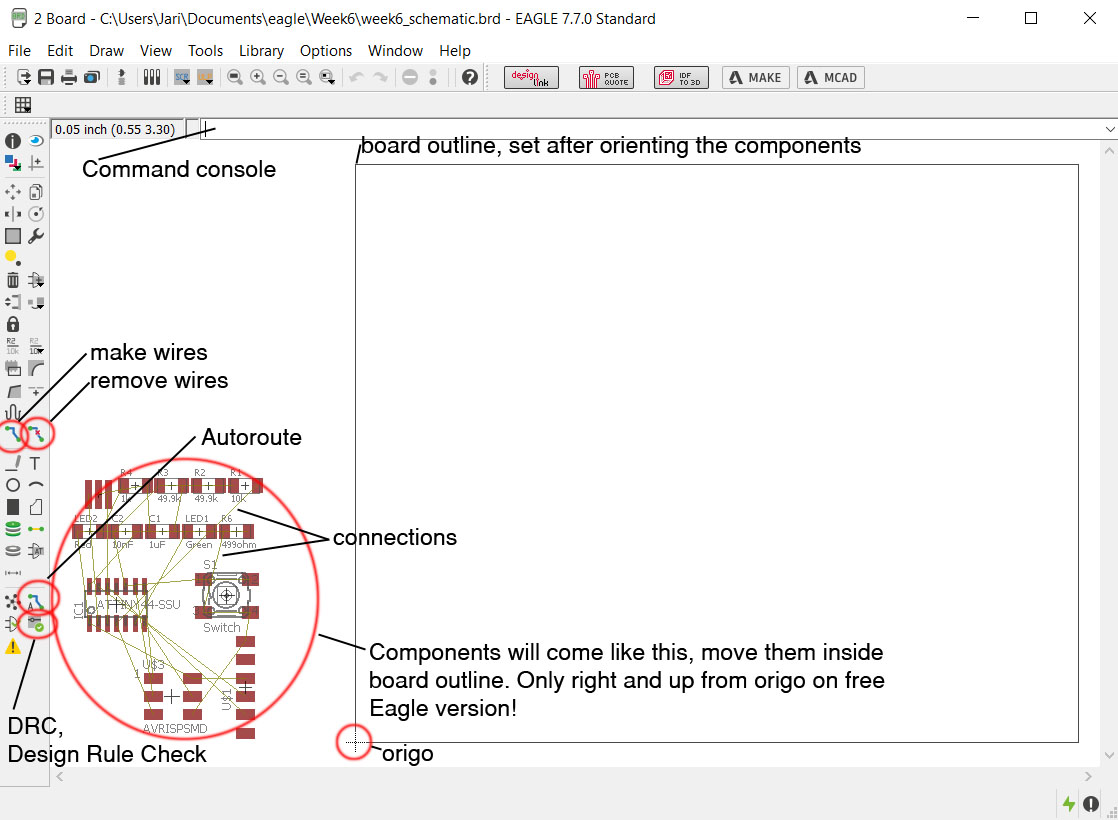Select the Route (make wires) tool

[13, 433]
